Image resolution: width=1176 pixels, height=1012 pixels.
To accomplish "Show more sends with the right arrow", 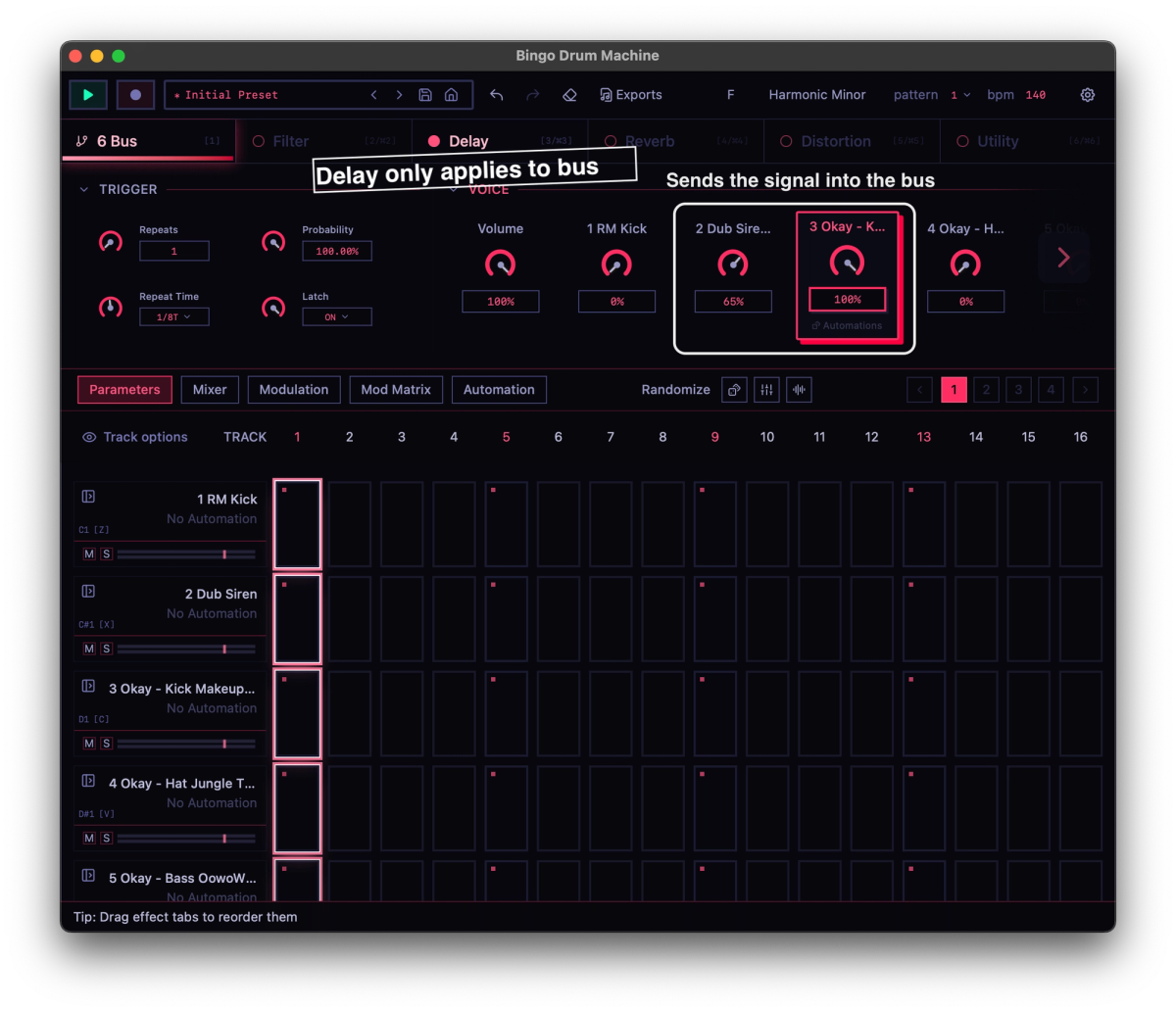I will pyautogui.click(x=1063, y=258).
